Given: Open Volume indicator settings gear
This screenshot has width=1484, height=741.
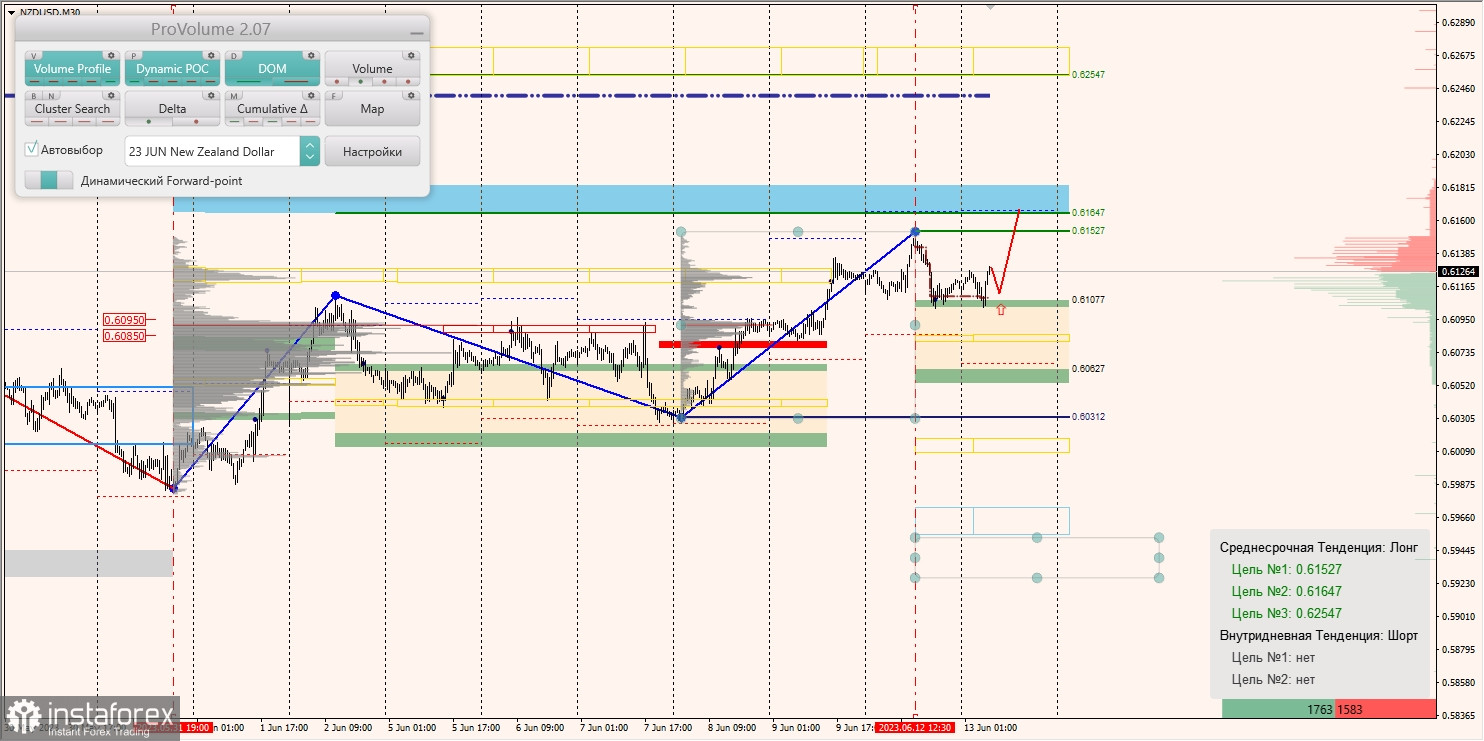Looking at the screenshot, I should tap(411, 56).
